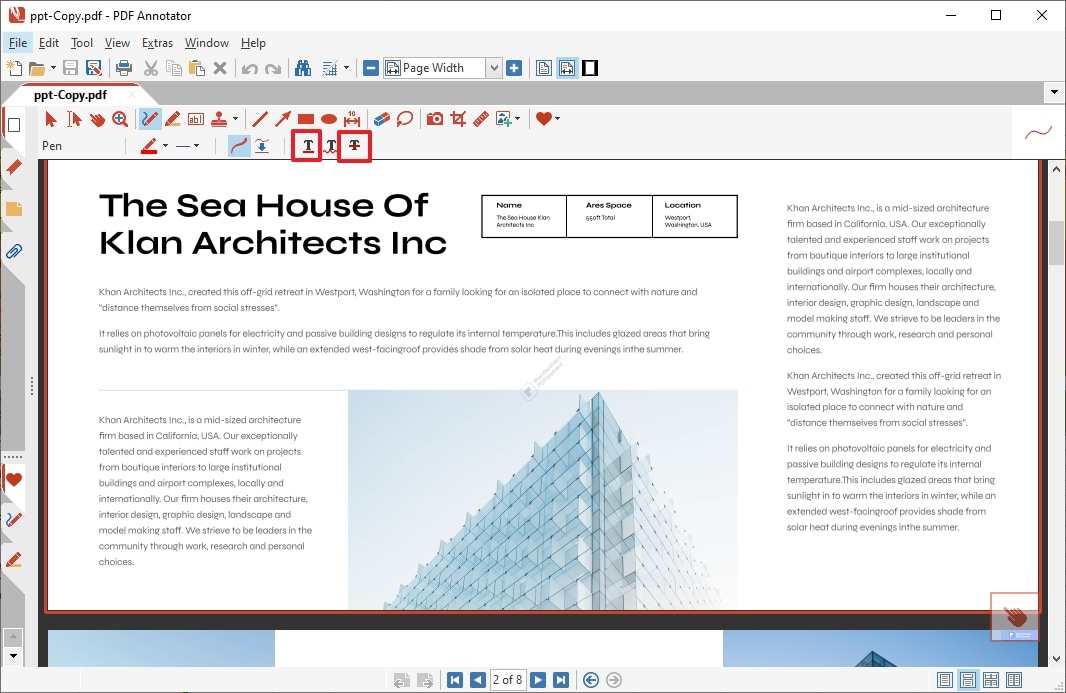1066x693 pixels.
Task: Select the Rectangle shape tool
Action: click(306, 119)
